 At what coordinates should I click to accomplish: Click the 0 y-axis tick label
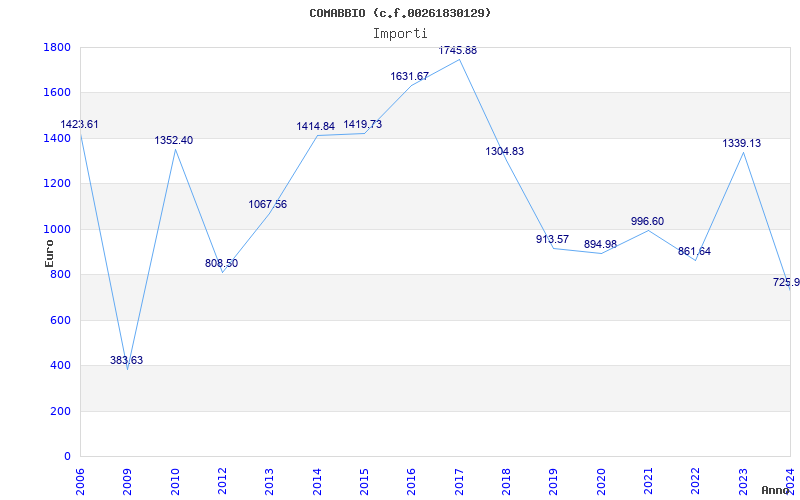click(67, 457)
